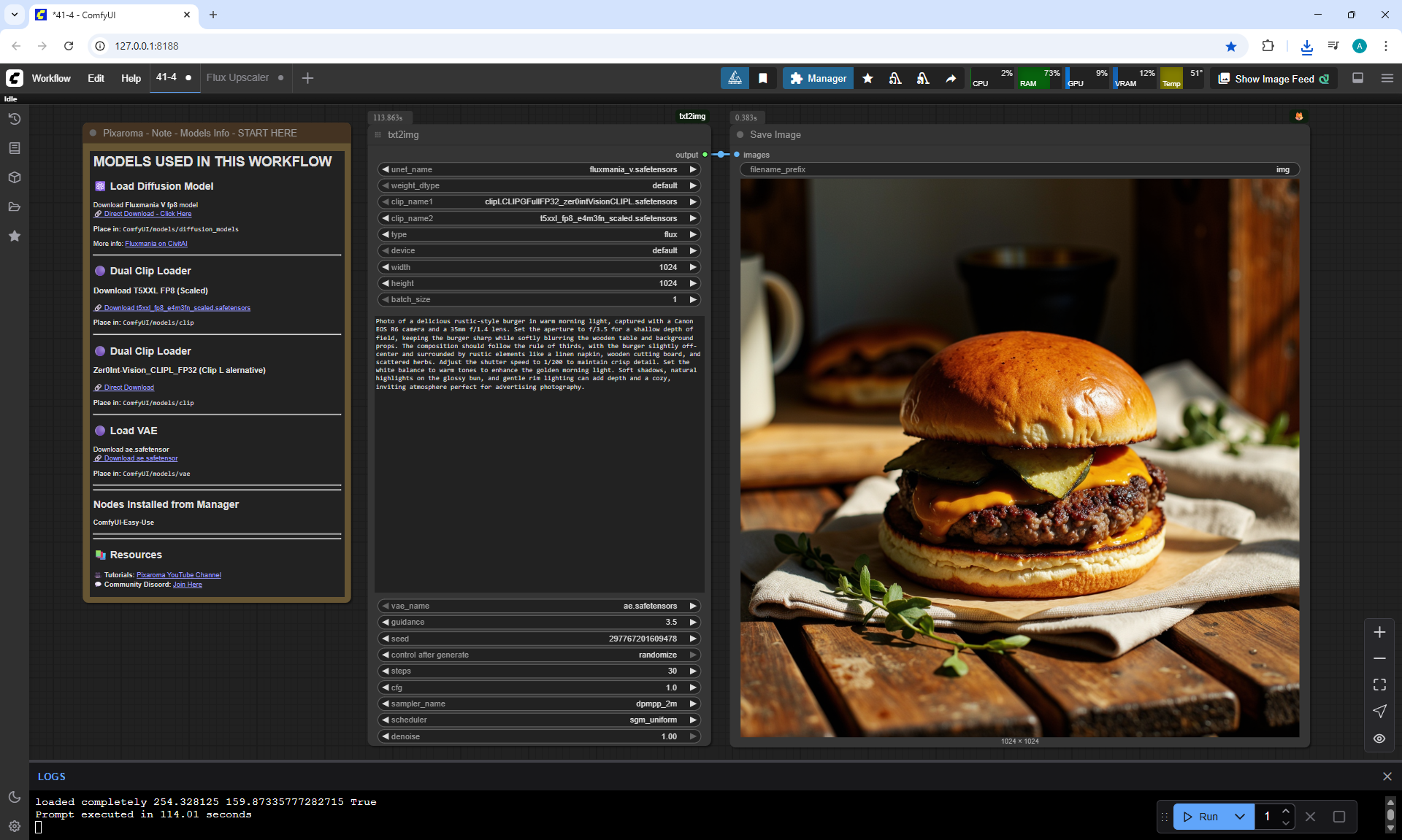Click the bookmark icon in top toolbar

tap(763, 78)
